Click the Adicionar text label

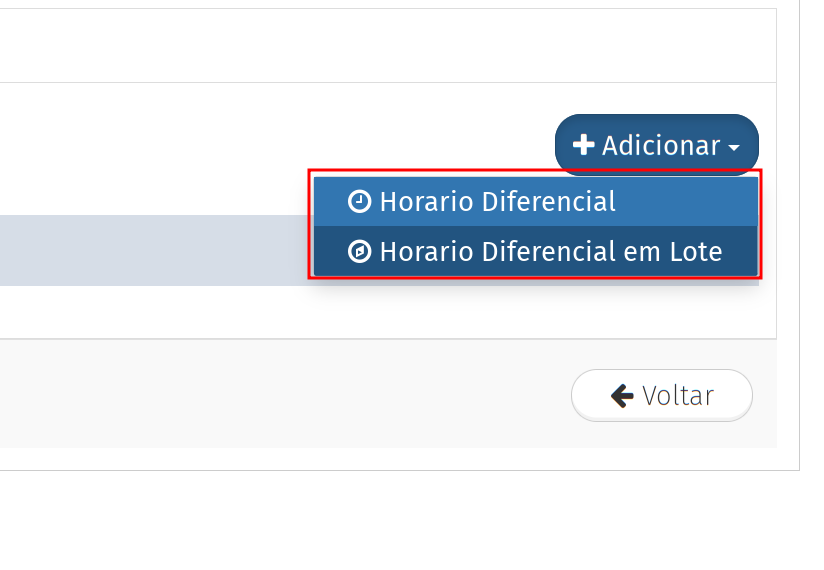click(x=660, y=146)
